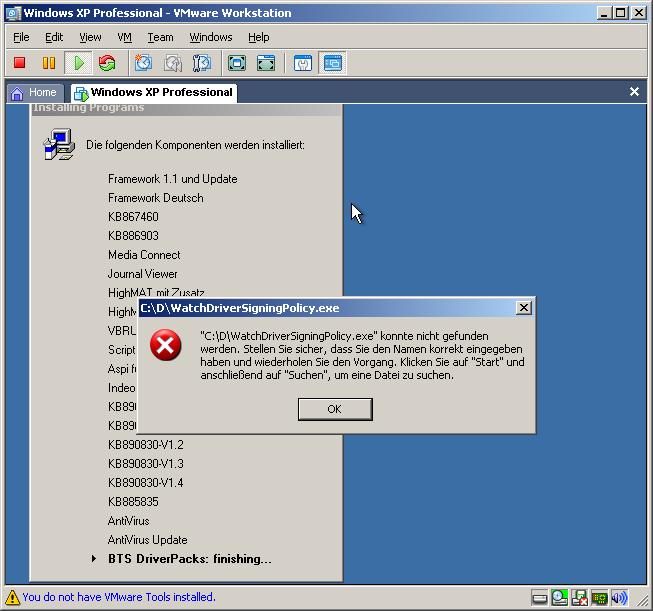The height and width of the screenshot is (611, 653).
Task: Click the VMware Tools not installed message
Action: click(119, 597)
